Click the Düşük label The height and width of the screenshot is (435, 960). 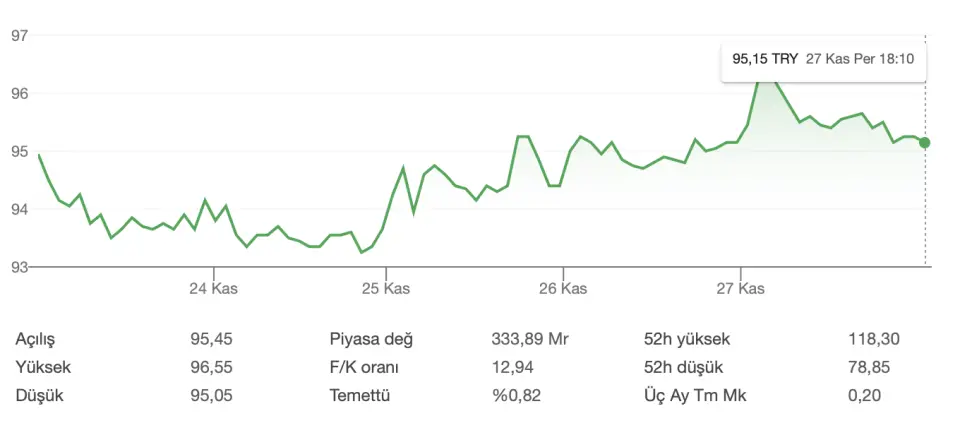coord(39,395)
